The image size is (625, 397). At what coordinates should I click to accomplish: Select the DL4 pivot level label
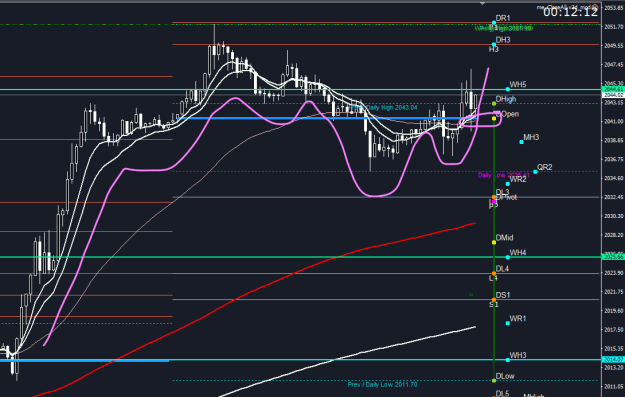click(502, 269)
